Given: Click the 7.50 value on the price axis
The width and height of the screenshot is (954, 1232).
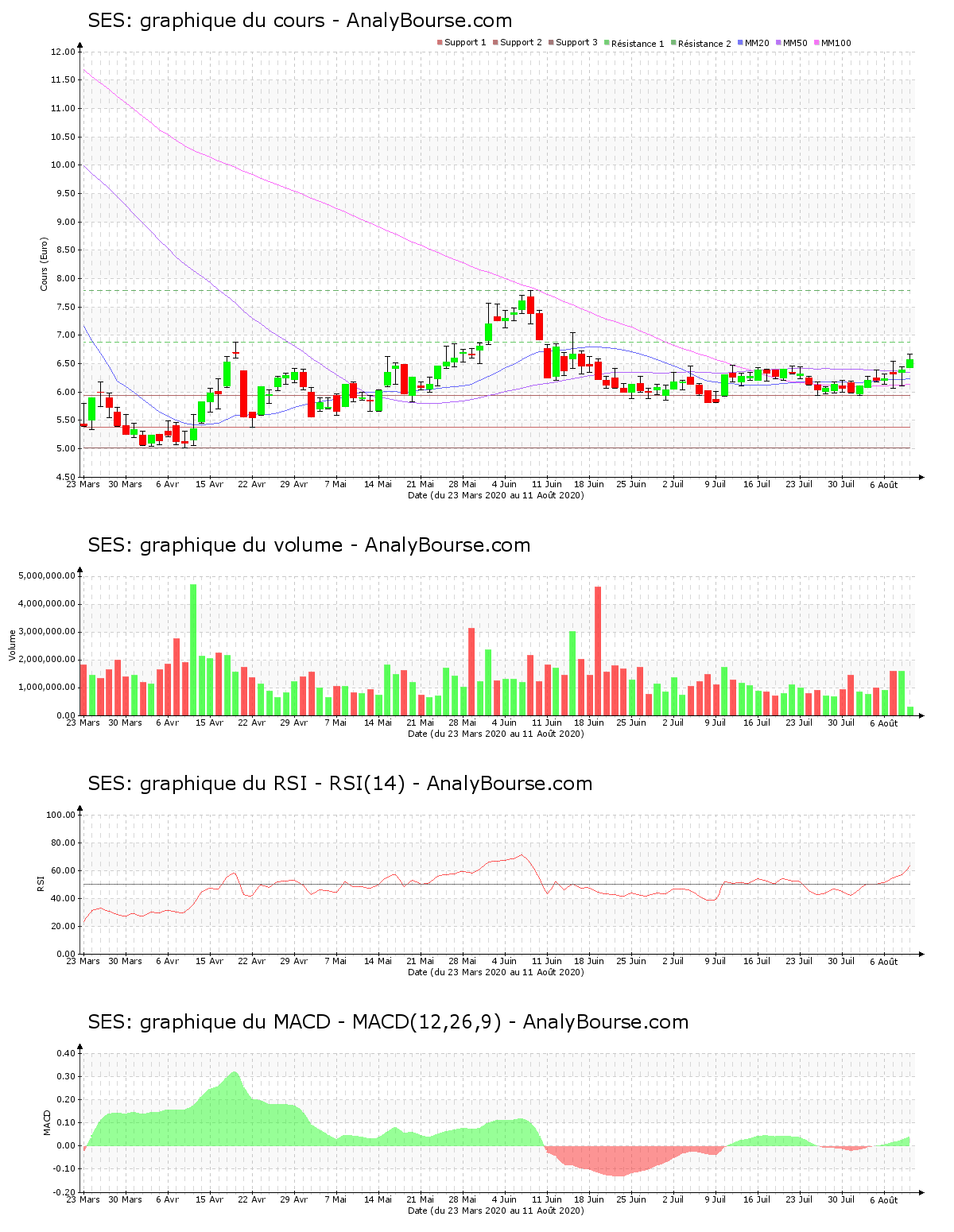Looking at the screenshot, I should pos(65,307).
